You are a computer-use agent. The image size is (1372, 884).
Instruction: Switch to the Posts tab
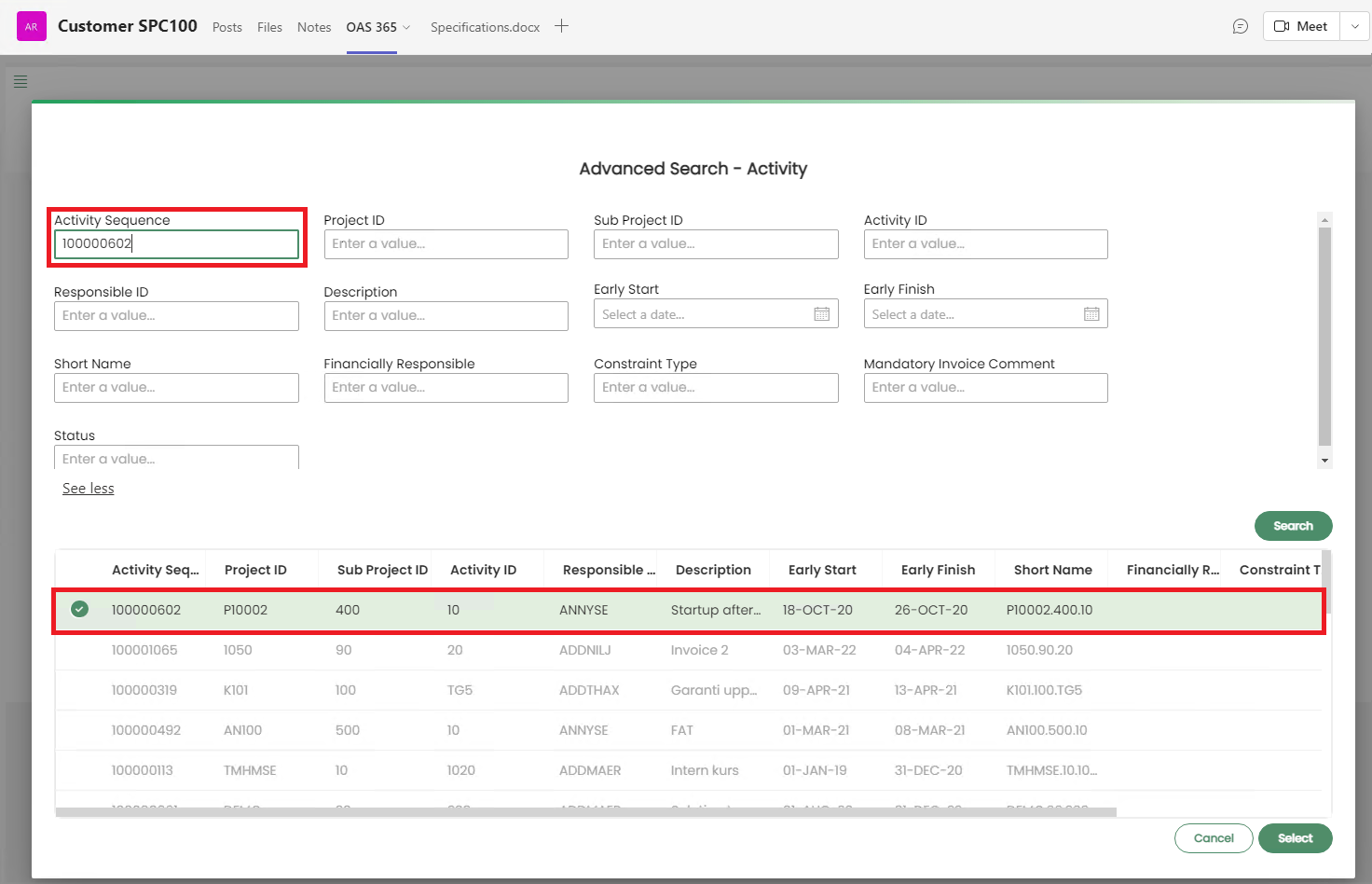pos(226,27)
